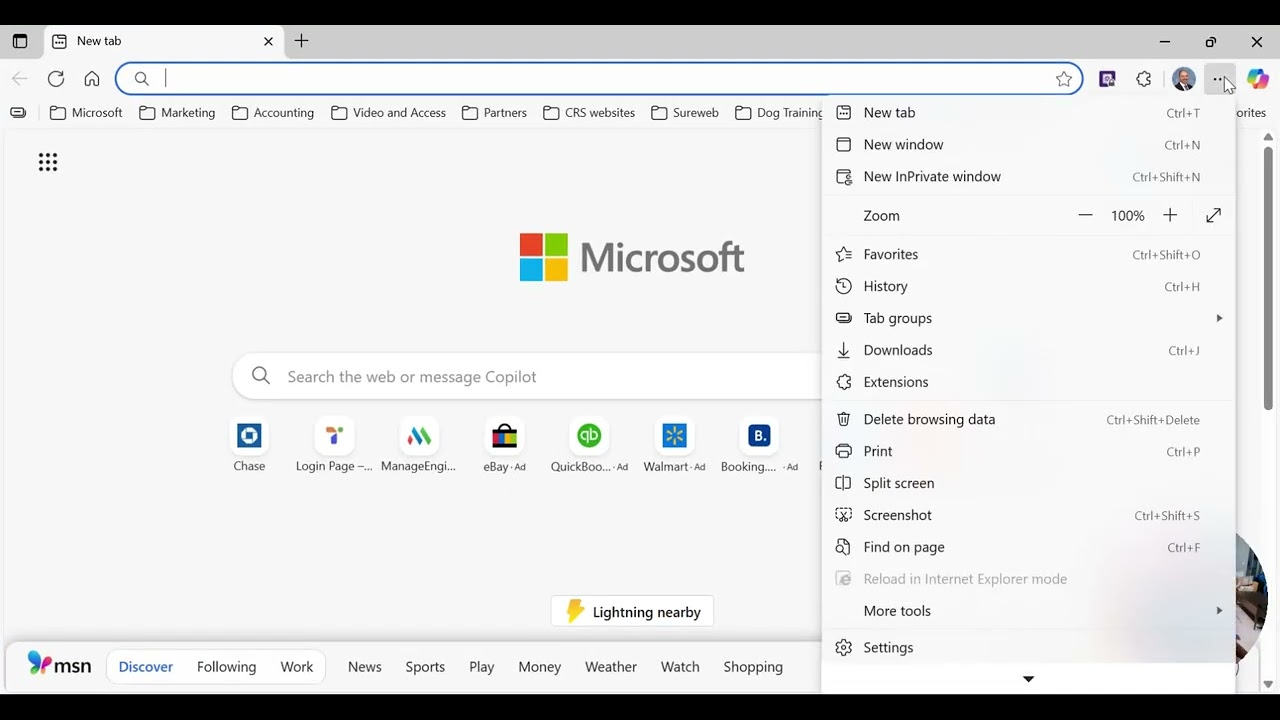Choose Find on page menu item
Image resolution: width=1280 pixels, height=720 pixels.
click(1028, 548)
